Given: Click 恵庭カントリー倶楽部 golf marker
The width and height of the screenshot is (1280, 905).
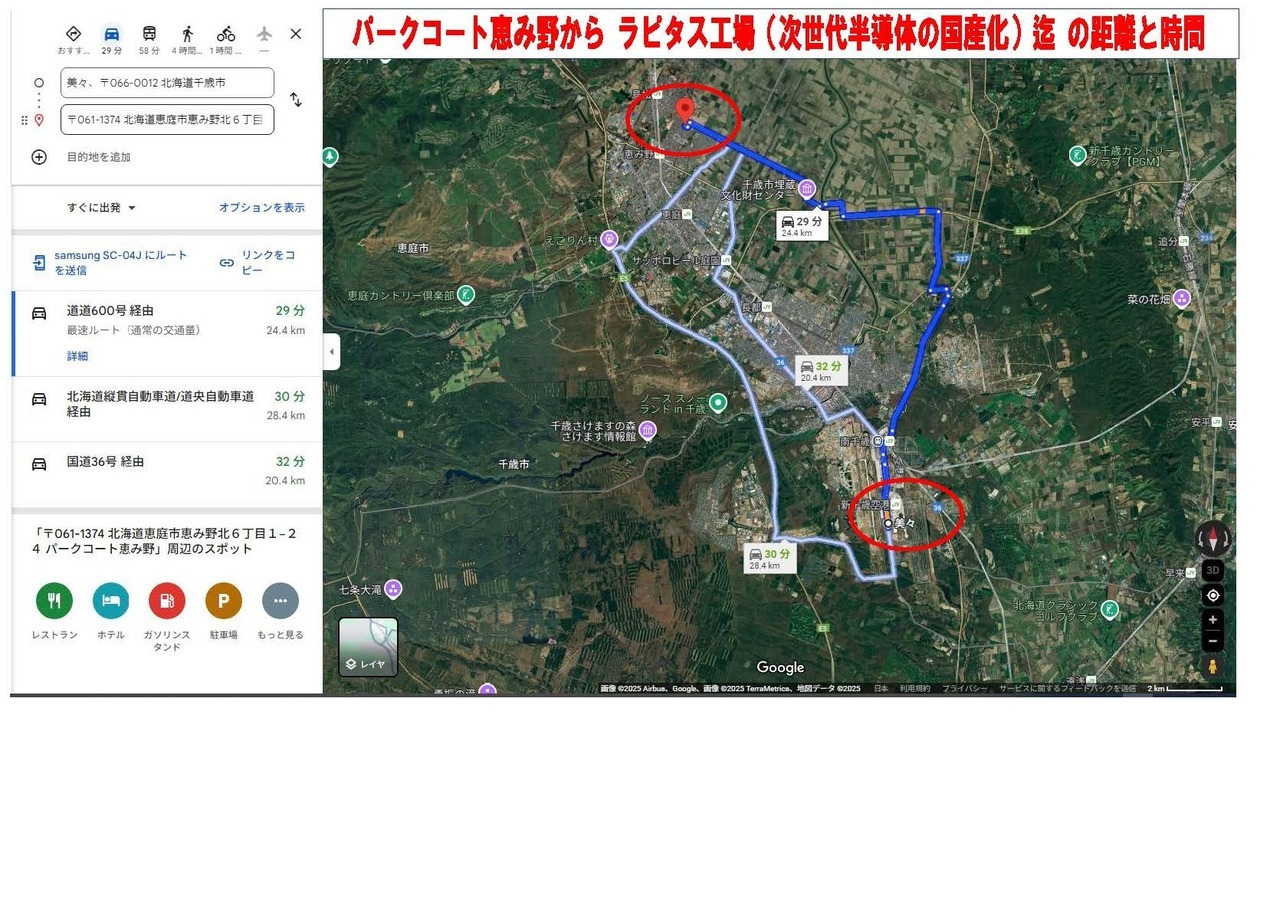Looking at the screenshot, I should point(464,295).
